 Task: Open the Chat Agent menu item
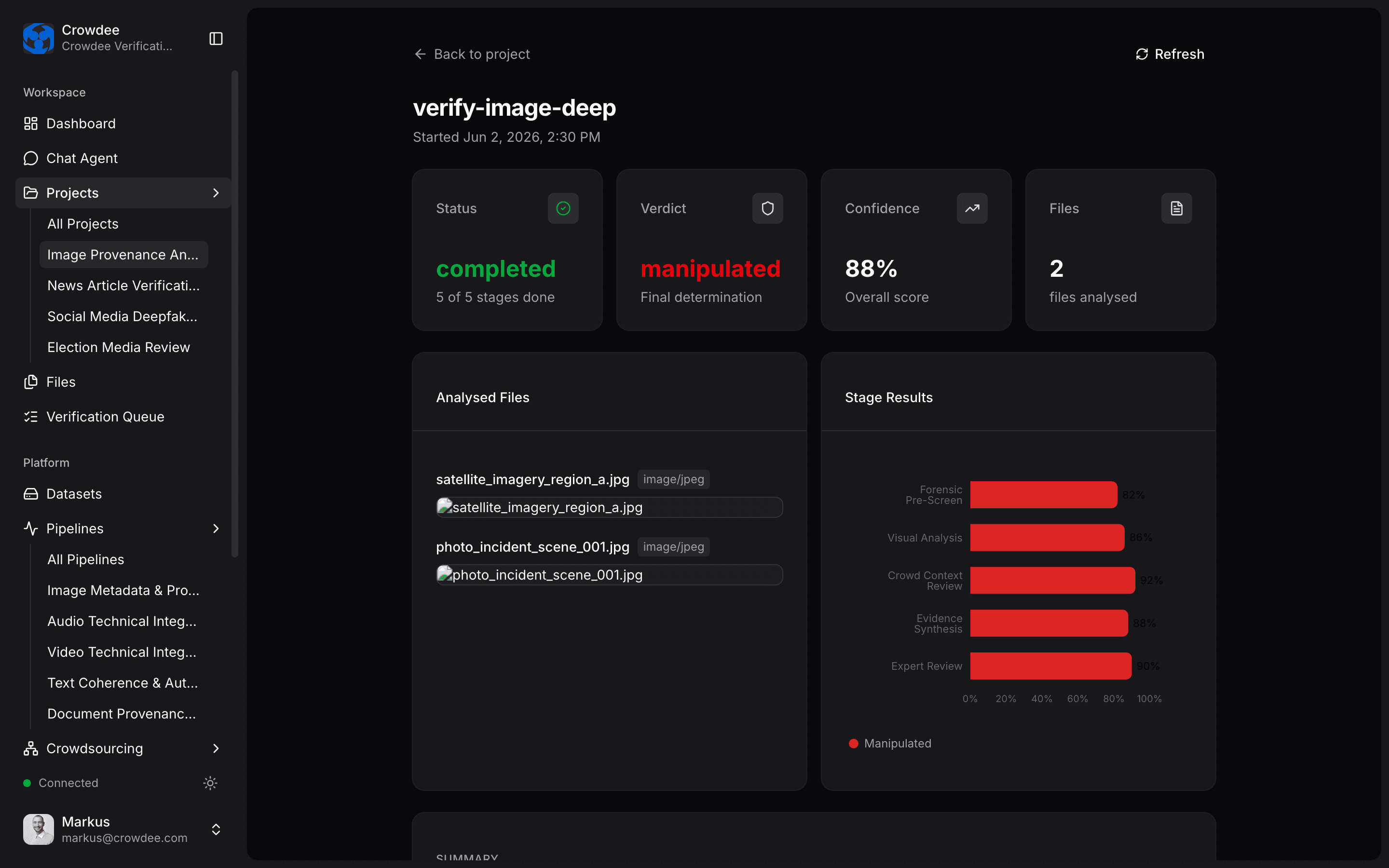tap(123, 159)
